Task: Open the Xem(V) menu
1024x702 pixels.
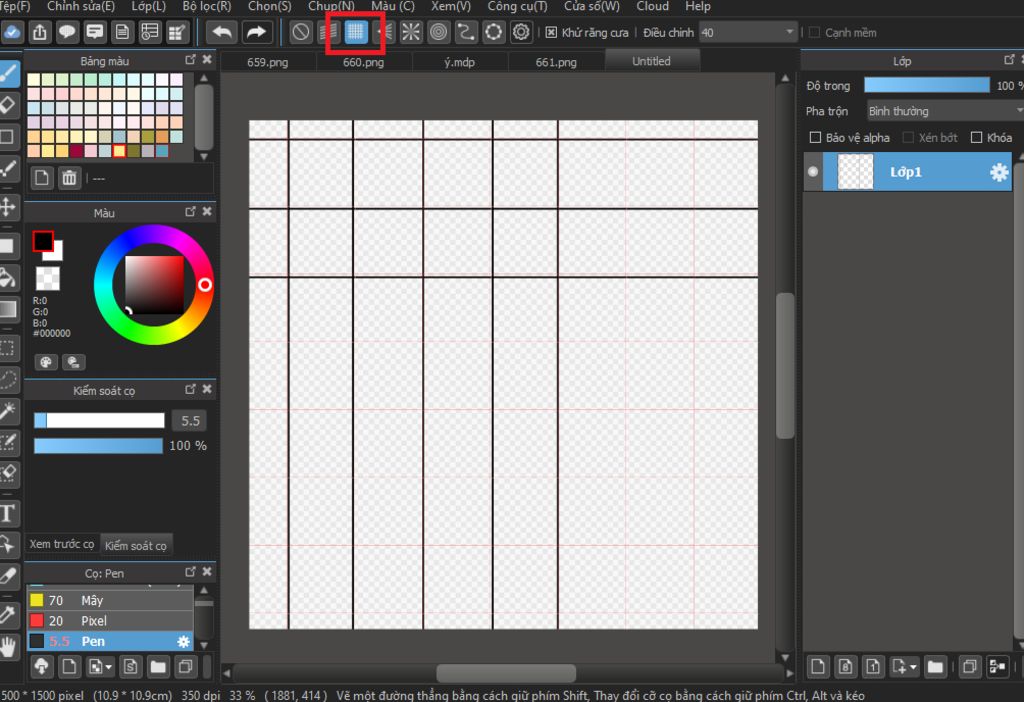Action: tap(451, 7)
